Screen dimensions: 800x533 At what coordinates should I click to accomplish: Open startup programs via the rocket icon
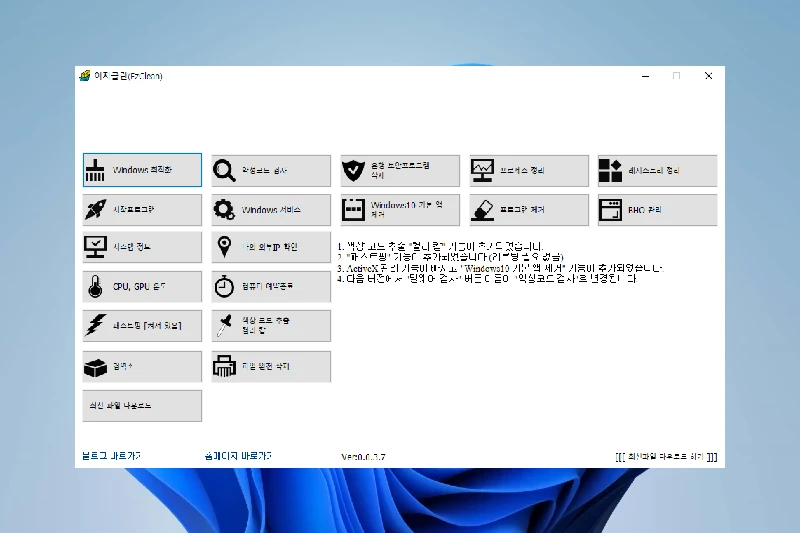tap(96, 210)
